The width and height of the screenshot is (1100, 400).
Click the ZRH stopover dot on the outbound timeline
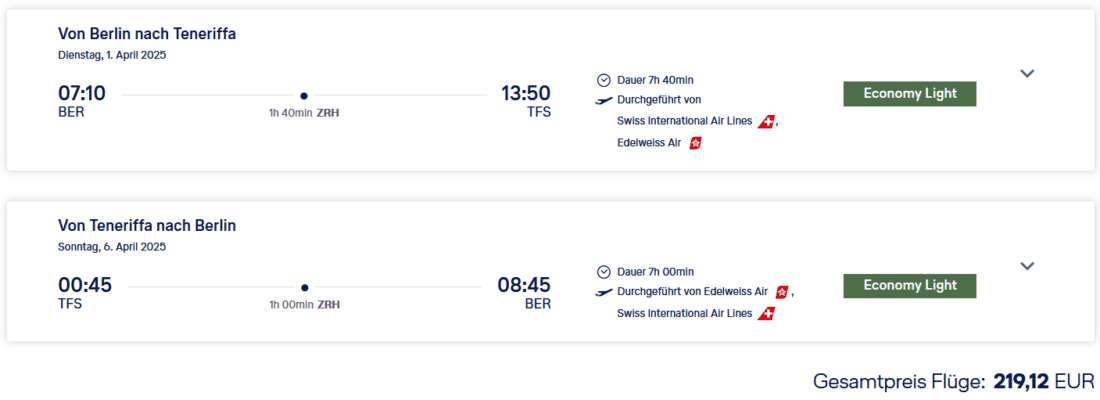[x=304, y=96]
